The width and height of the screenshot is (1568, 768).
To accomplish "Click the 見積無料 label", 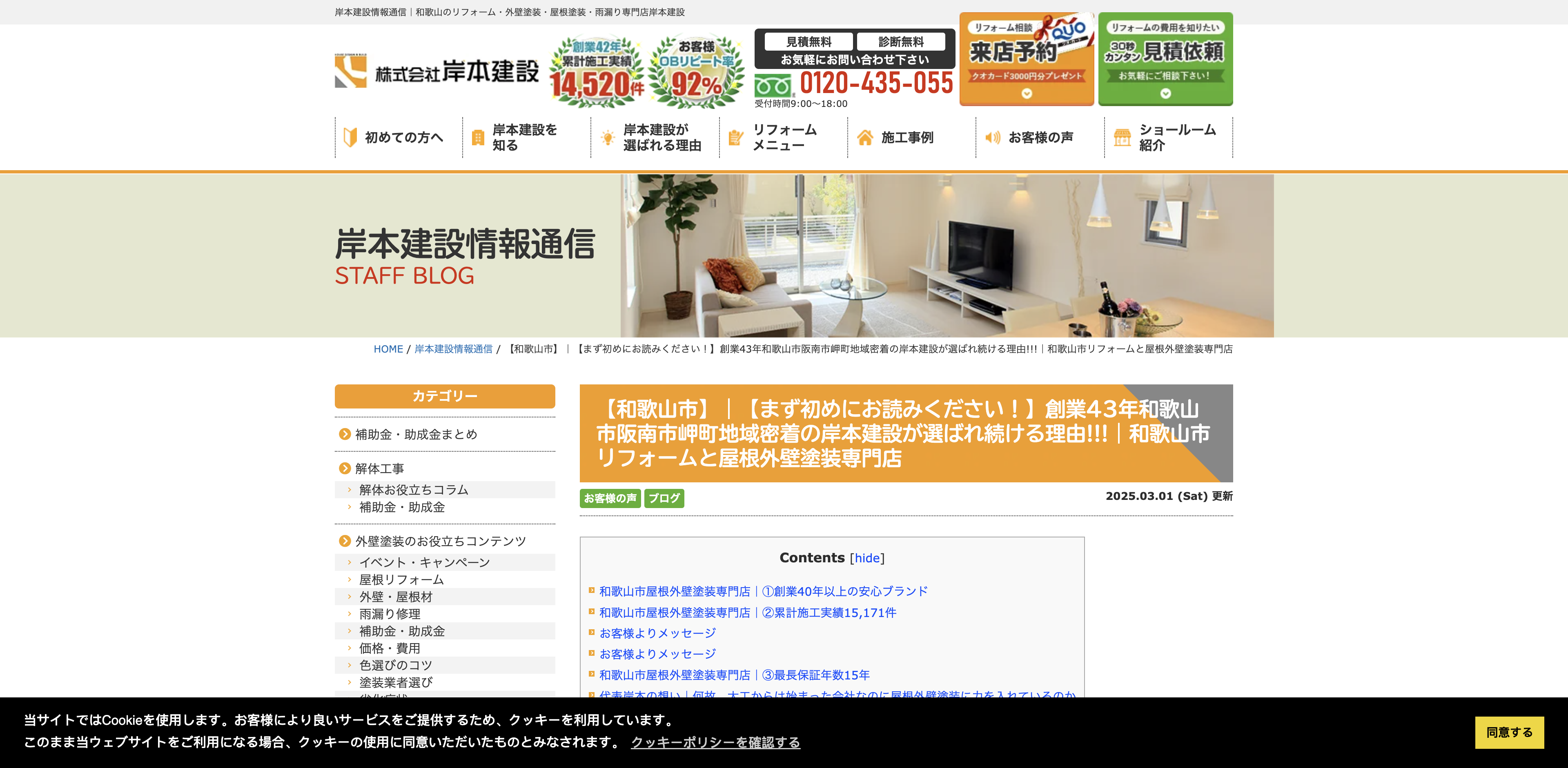I will [808, 41].
